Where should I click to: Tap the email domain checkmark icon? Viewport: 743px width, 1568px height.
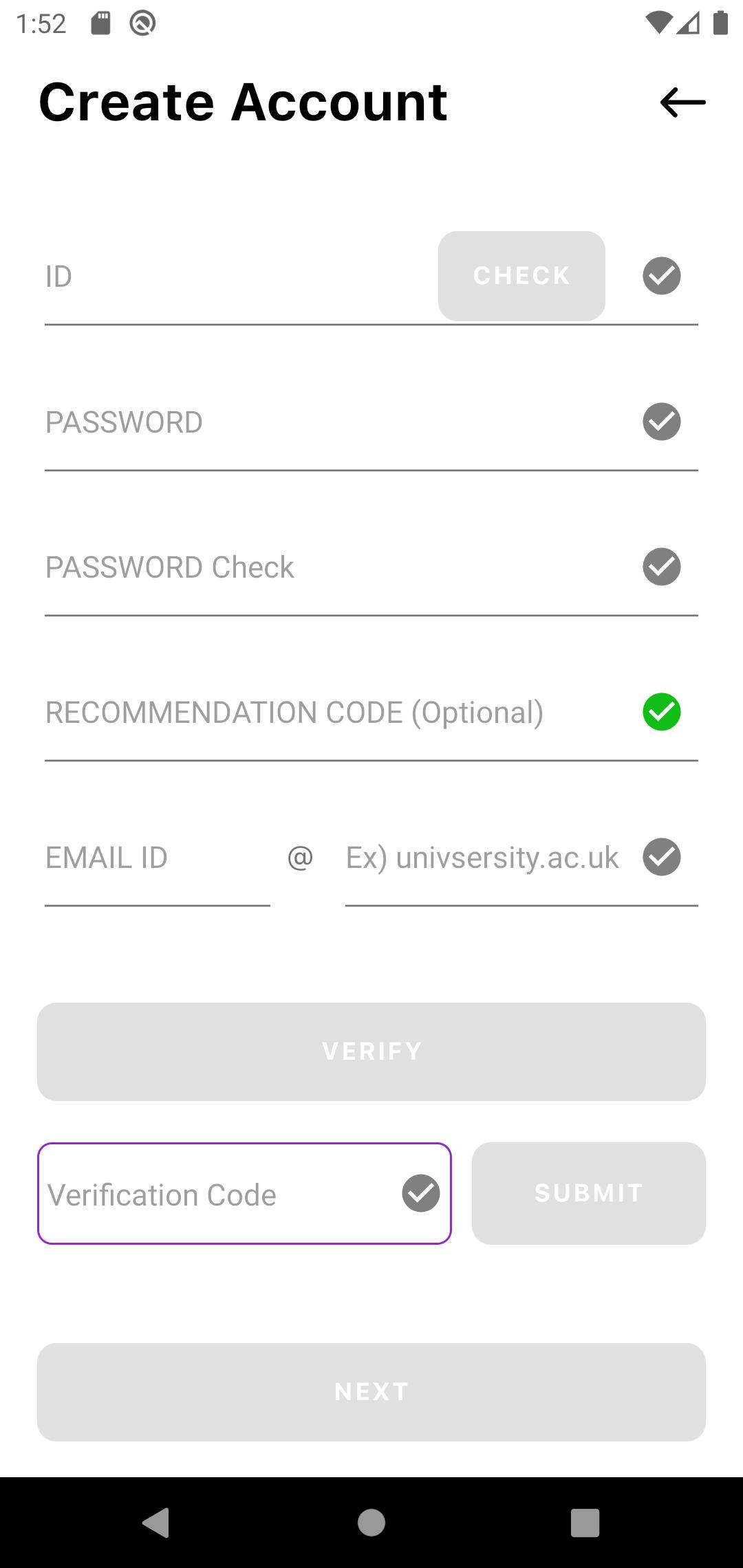point(662,857)
